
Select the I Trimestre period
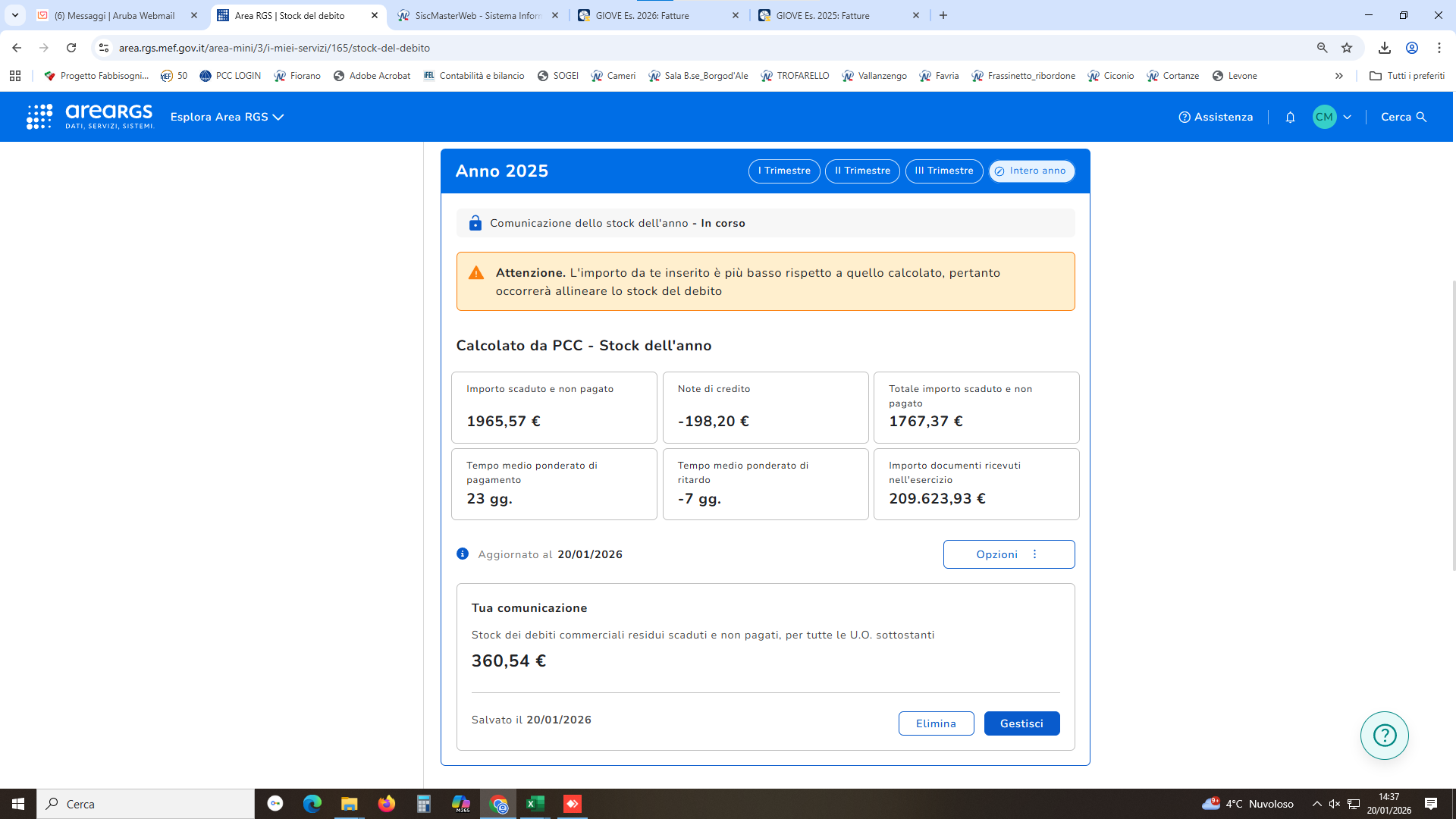(784, 171)
